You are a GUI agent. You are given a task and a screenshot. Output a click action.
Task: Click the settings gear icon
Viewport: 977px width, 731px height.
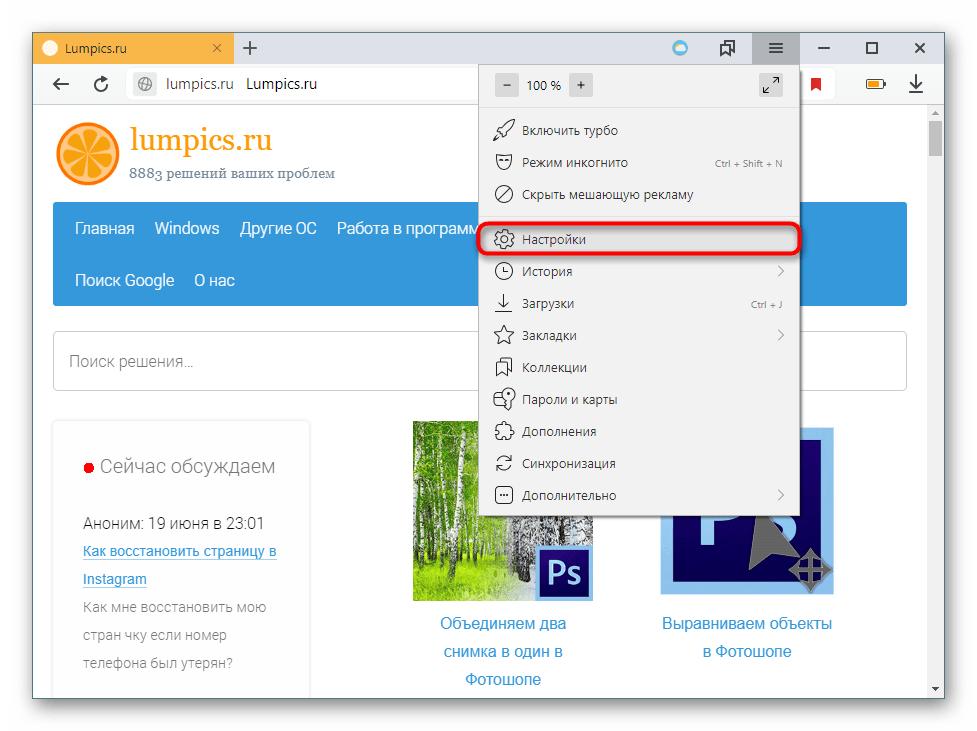click(x=503, y=239)
